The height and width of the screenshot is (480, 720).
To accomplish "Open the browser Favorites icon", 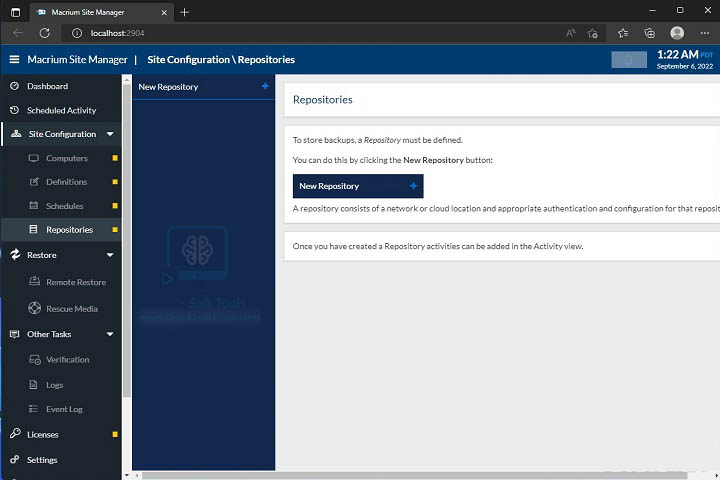I will (x=623, y=33).
